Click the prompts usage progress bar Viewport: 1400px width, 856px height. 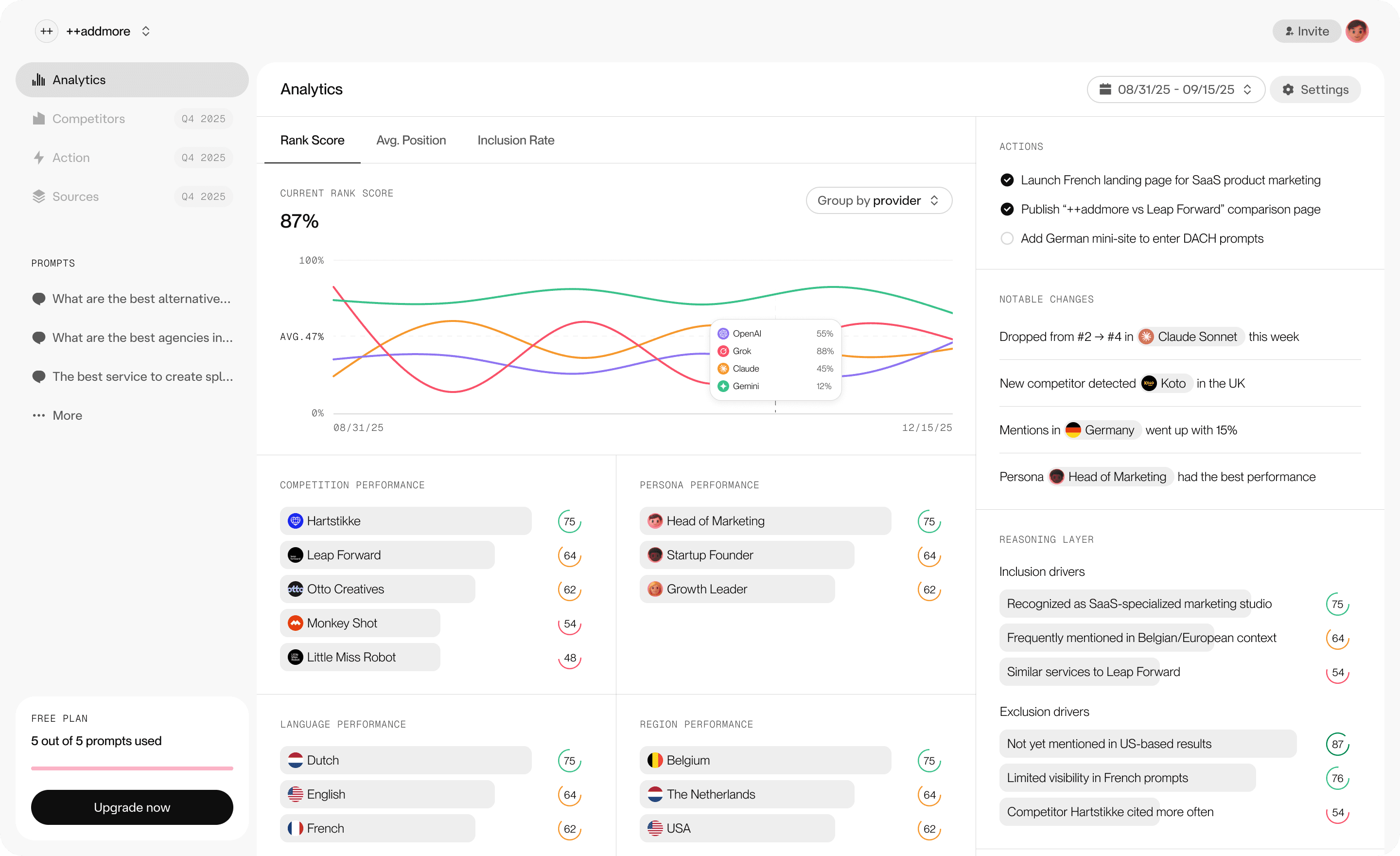132,768
